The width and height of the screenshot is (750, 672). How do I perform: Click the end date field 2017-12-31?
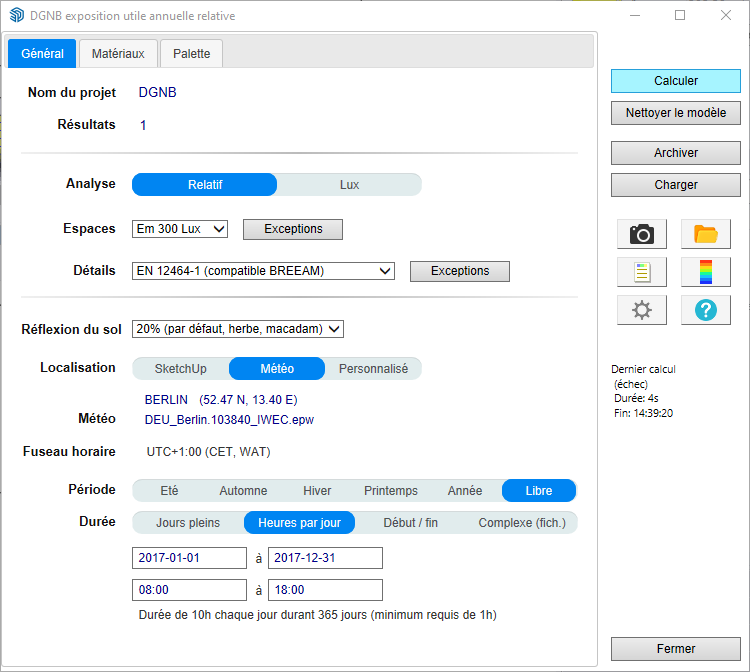point(325,558)
